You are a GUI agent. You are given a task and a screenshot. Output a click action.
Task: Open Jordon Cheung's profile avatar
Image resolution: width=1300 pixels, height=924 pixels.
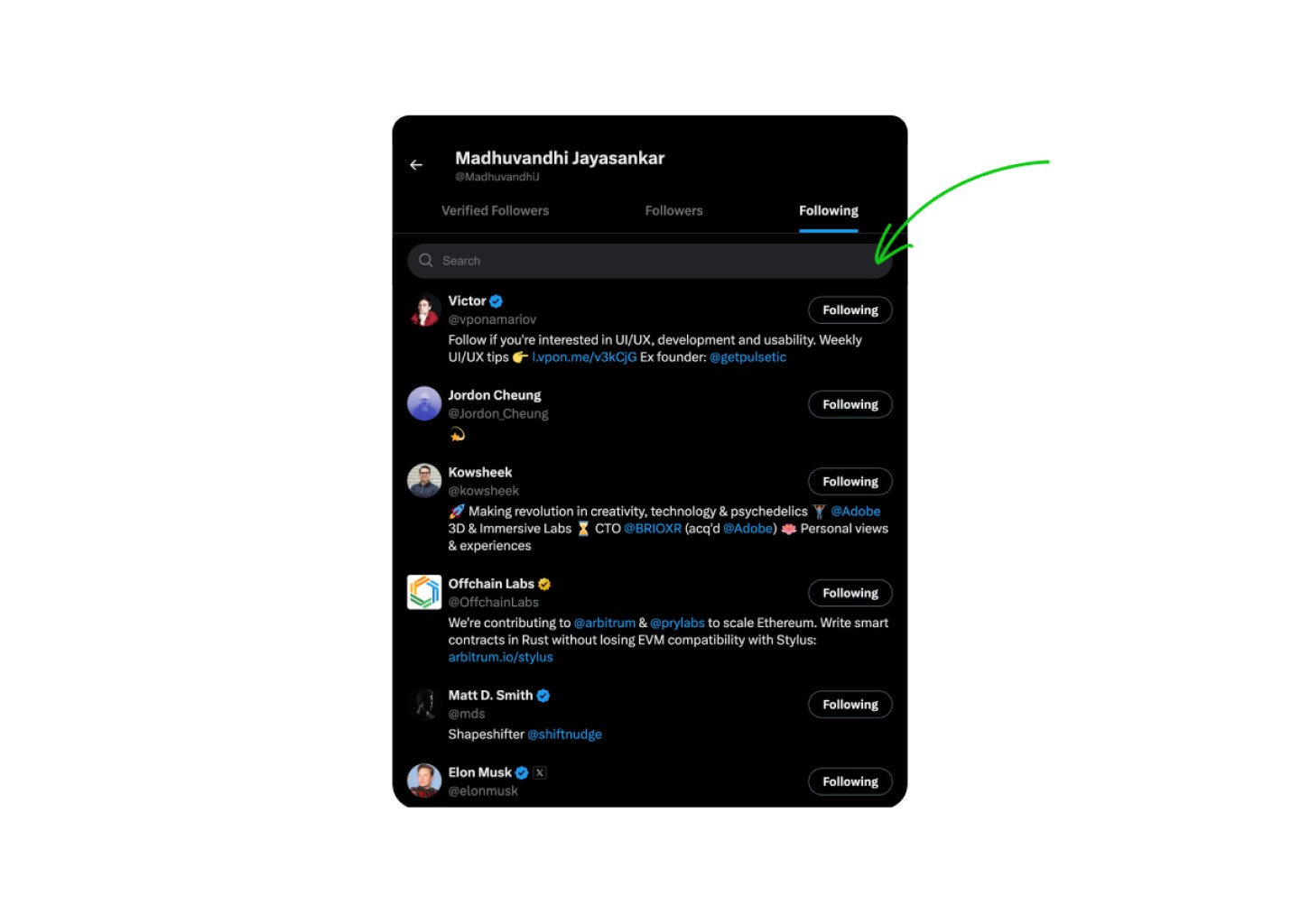coord(424,403)
